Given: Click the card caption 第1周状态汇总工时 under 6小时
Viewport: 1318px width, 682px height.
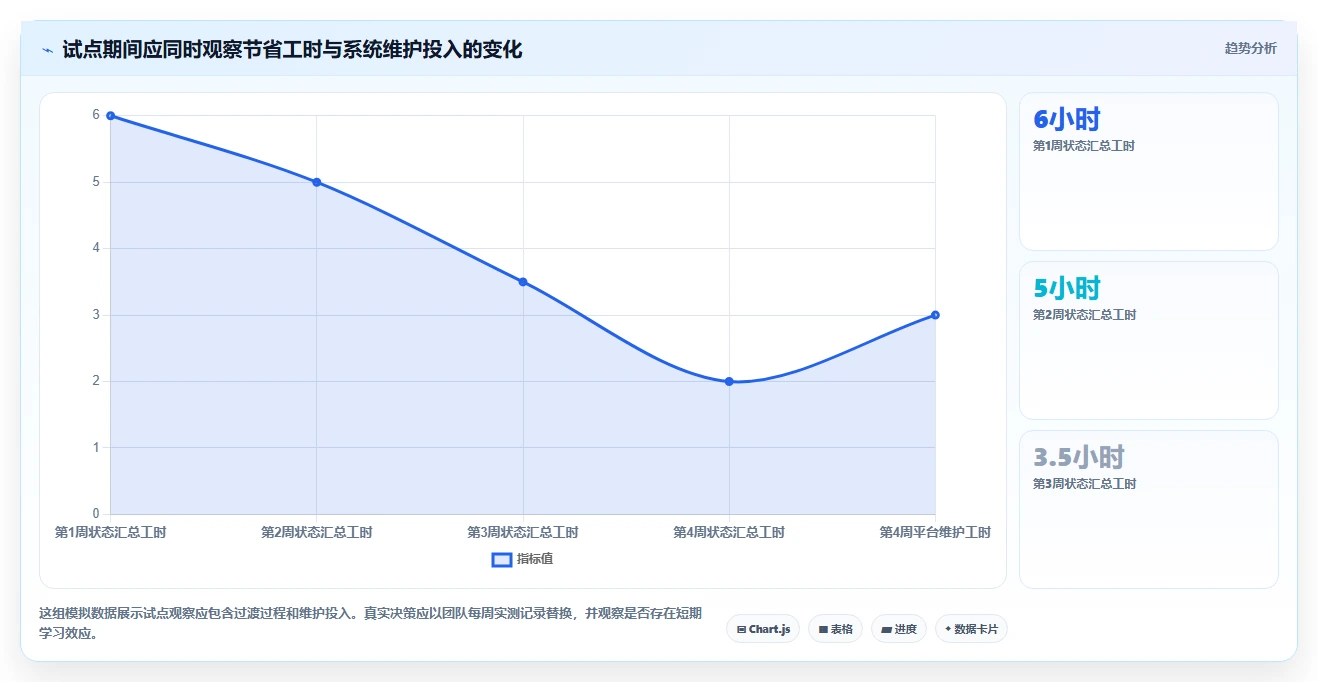Looking at the screenshot, I should [1084, 146].
